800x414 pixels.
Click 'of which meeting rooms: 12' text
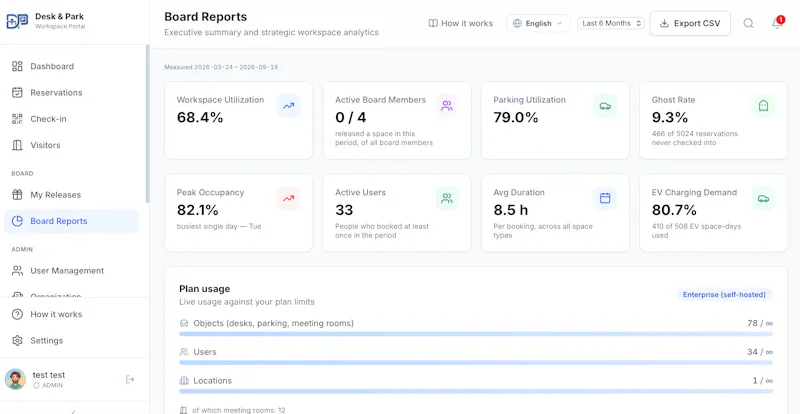point(239,410)
